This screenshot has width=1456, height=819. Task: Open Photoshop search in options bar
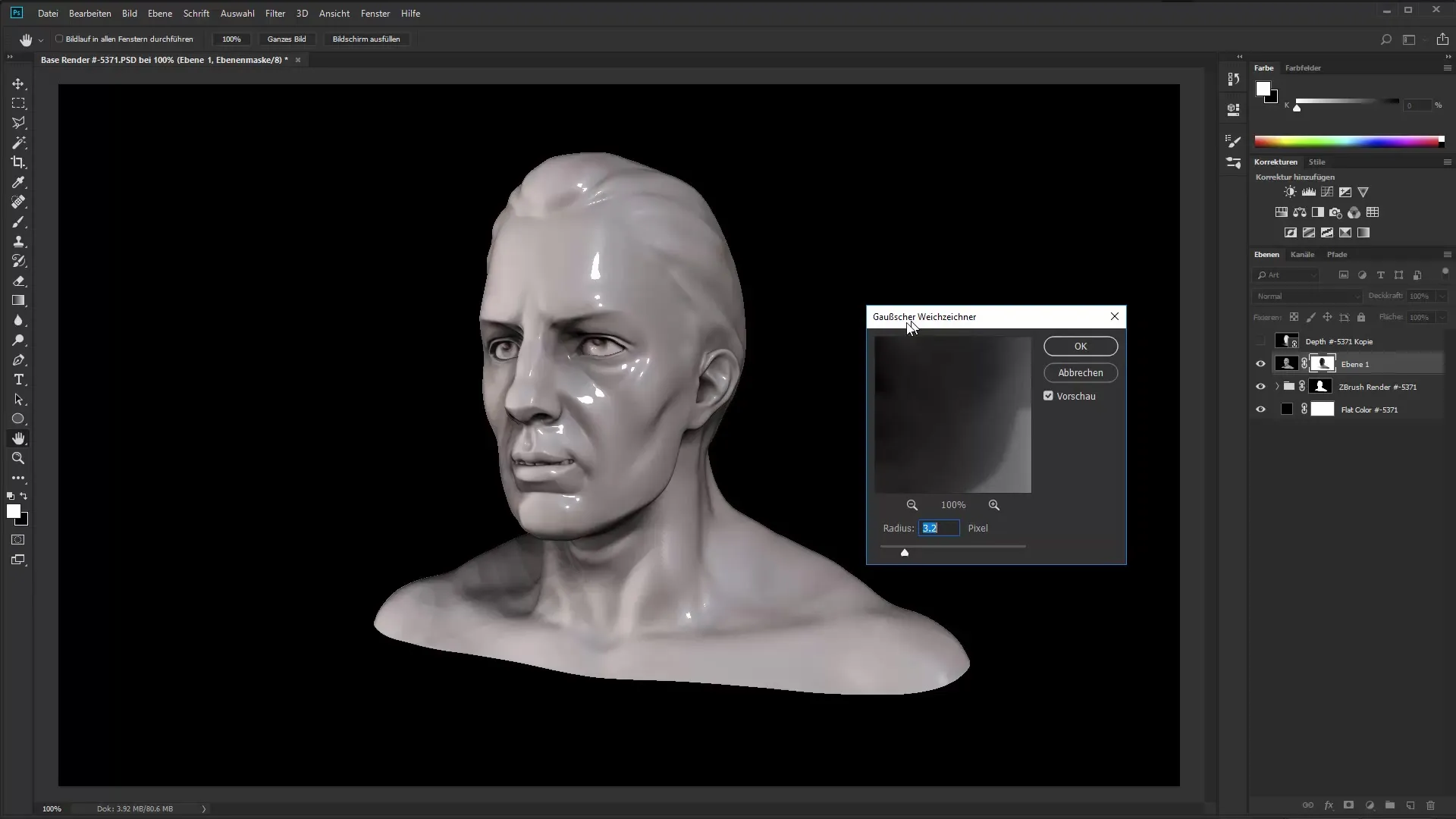pyautogui.click(x=1385, y=39)
